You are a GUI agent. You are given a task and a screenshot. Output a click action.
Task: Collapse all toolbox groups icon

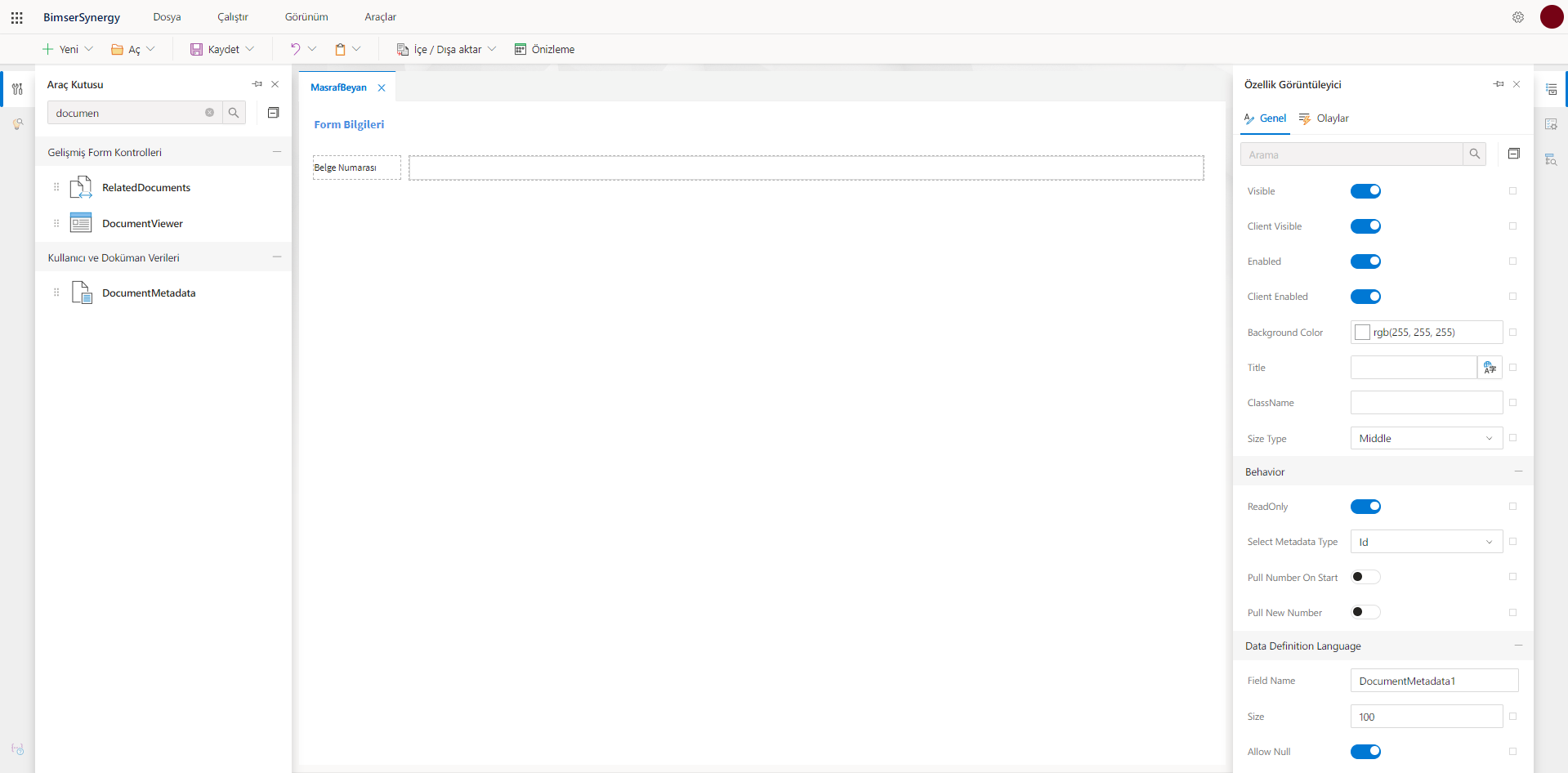click(274, 113)
